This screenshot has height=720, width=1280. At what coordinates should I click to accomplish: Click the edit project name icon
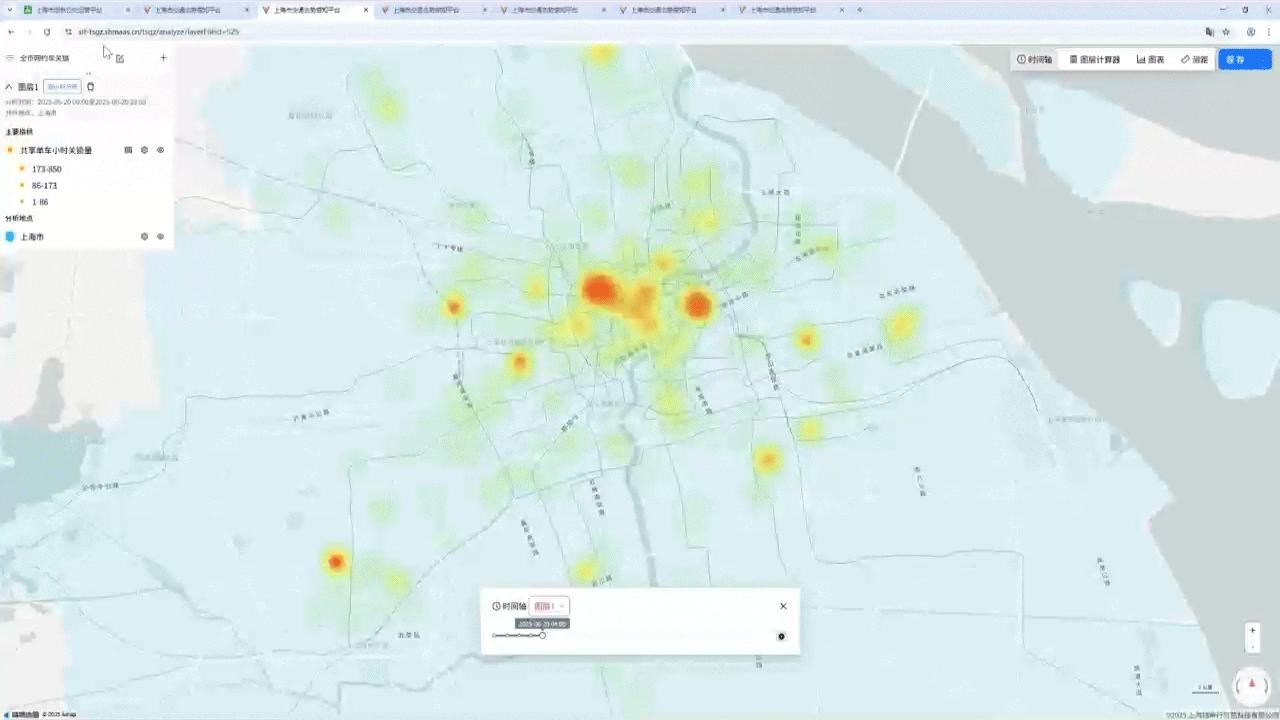click(120, 58)
